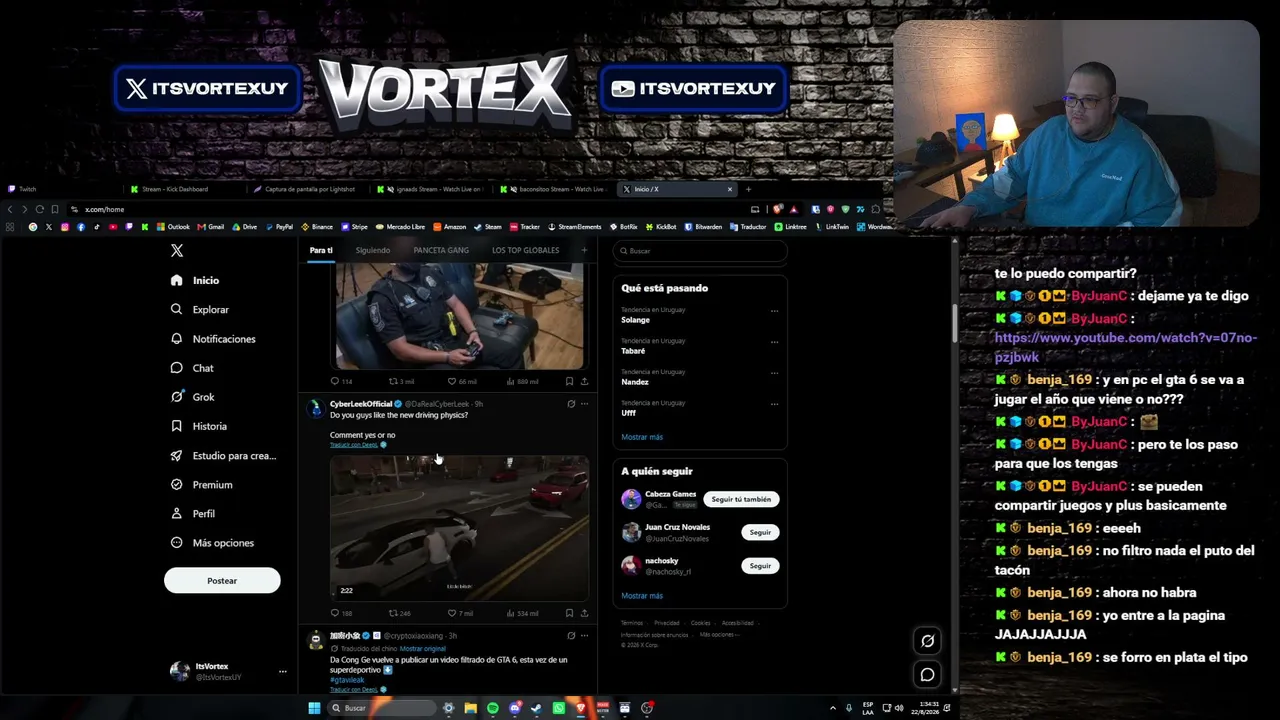Click Mostrar más under trends

pyautogui.click(x=642, y=437)
